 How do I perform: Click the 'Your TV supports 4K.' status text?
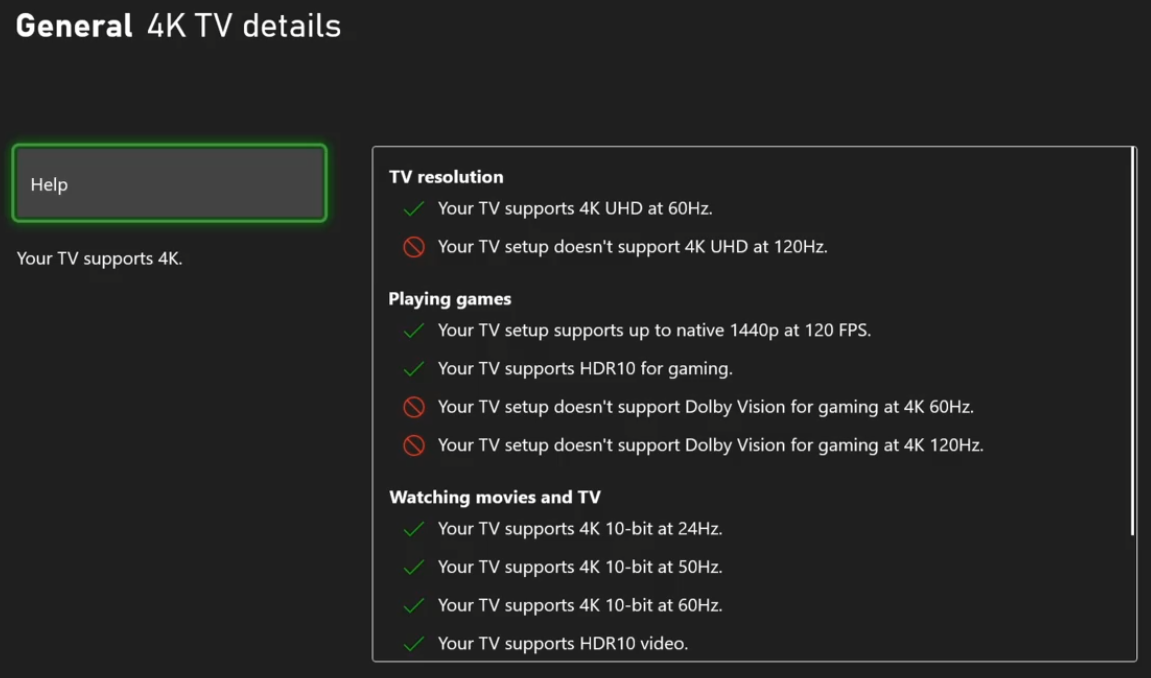(x=100, y=259)
